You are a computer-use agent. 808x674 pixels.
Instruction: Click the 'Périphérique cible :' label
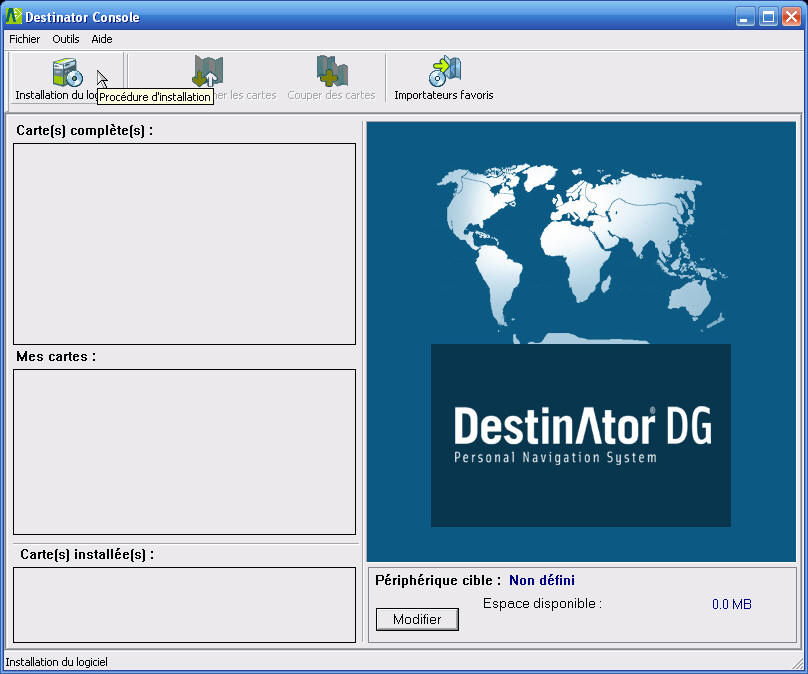click(438, 580)
